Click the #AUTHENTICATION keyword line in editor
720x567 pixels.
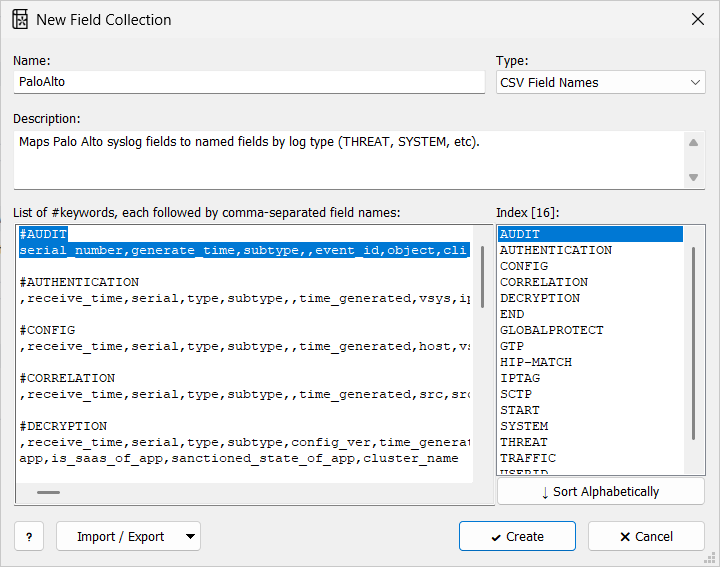tap(79, 282)
